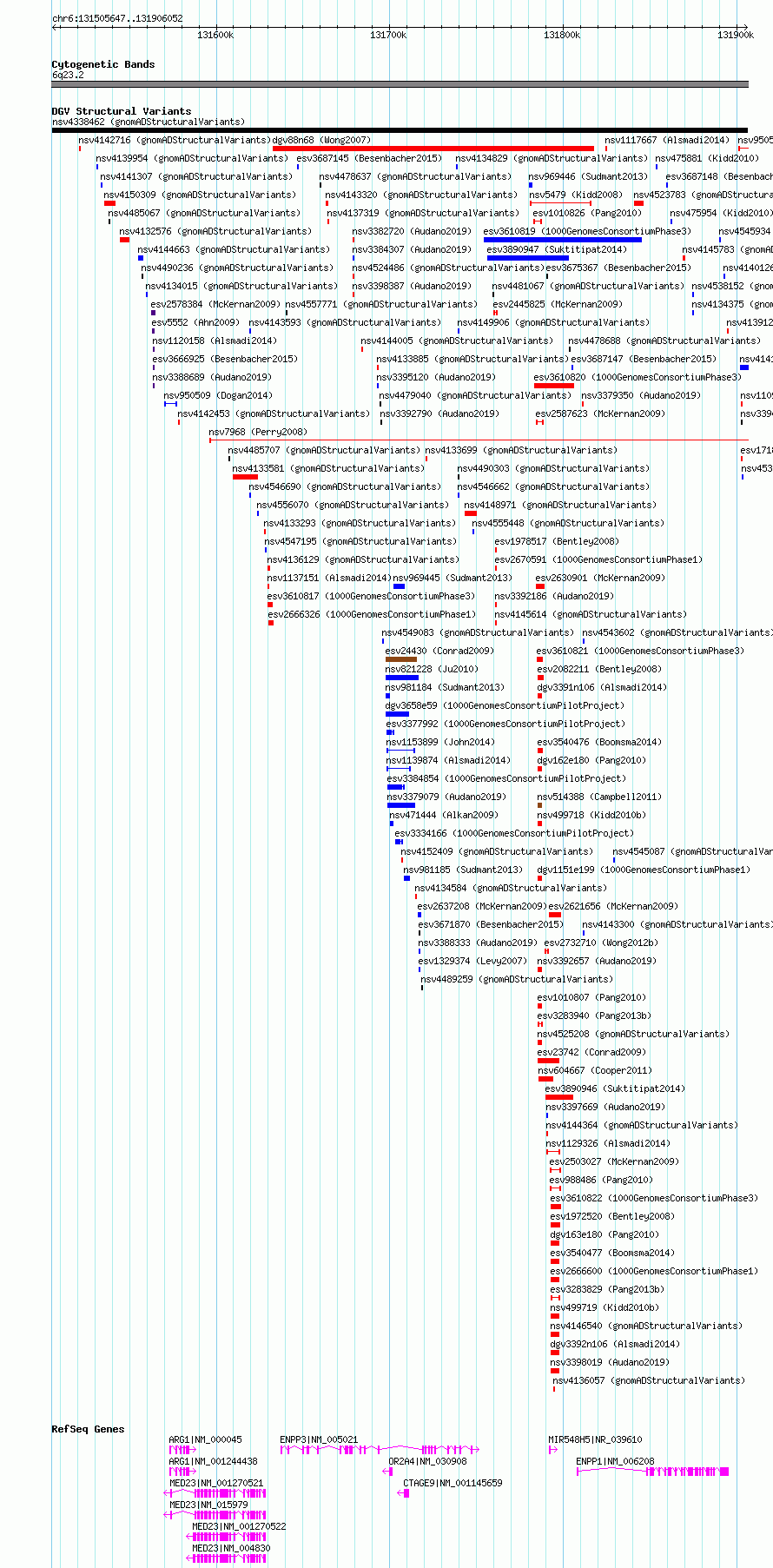Click ARG1|NM_001244438 gene label
The image size is (773, 1568).
[213, 1461]
